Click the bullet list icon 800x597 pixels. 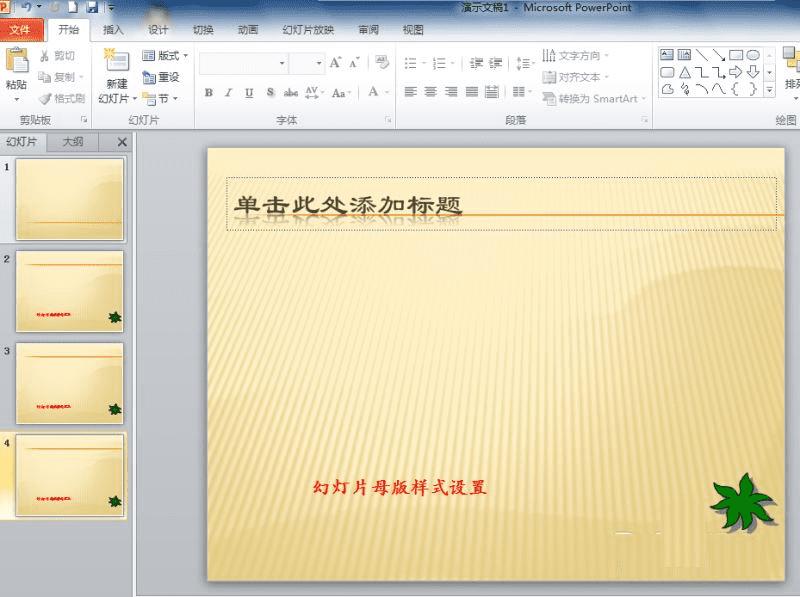point(411,63)
